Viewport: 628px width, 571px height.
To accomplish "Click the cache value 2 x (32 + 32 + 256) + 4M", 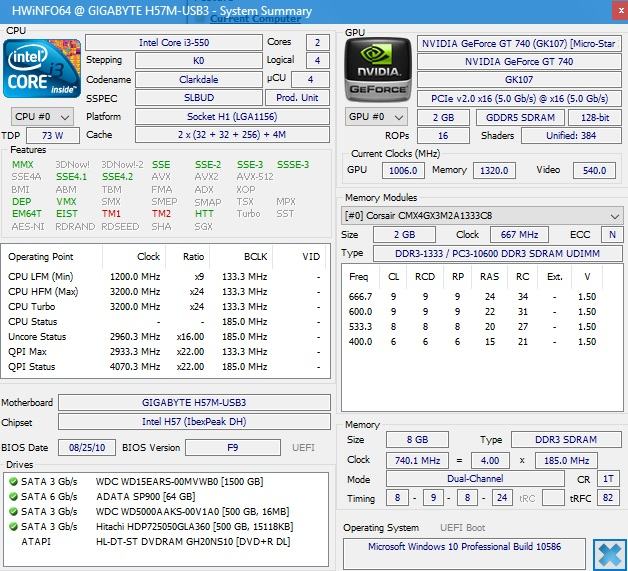I will 232,135.
